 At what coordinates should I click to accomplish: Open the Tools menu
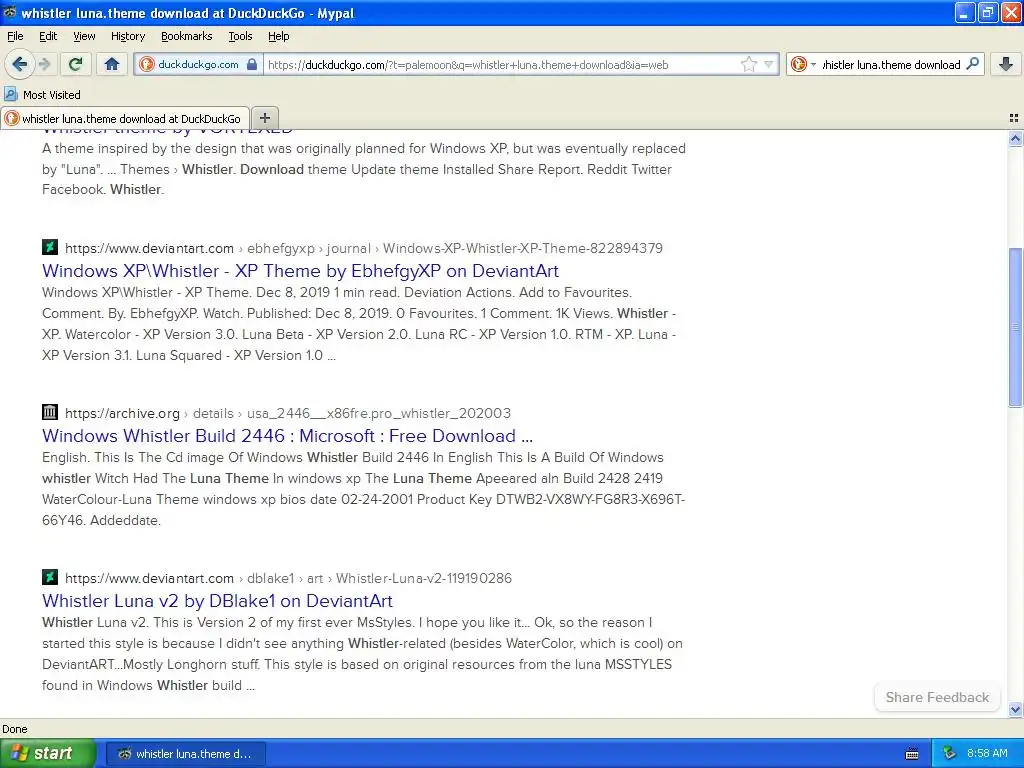(240, 36)
